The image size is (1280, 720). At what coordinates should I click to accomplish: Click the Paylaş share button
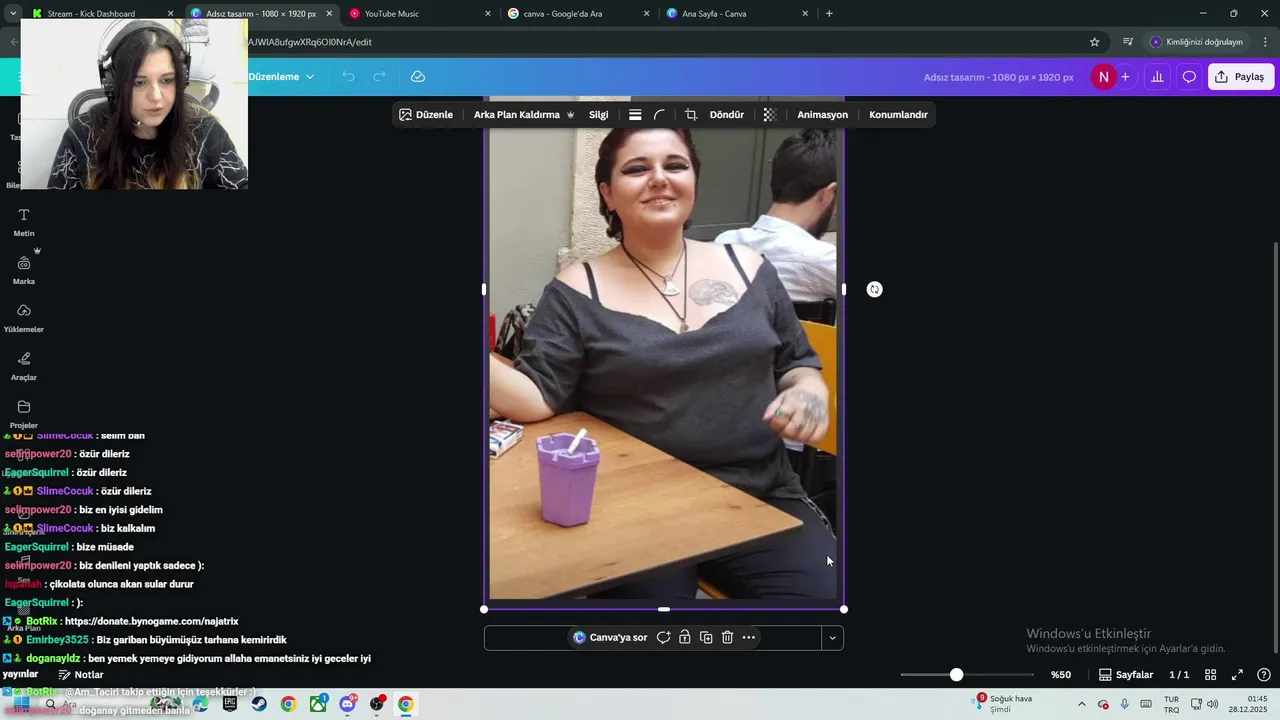tap(1241, 77)
